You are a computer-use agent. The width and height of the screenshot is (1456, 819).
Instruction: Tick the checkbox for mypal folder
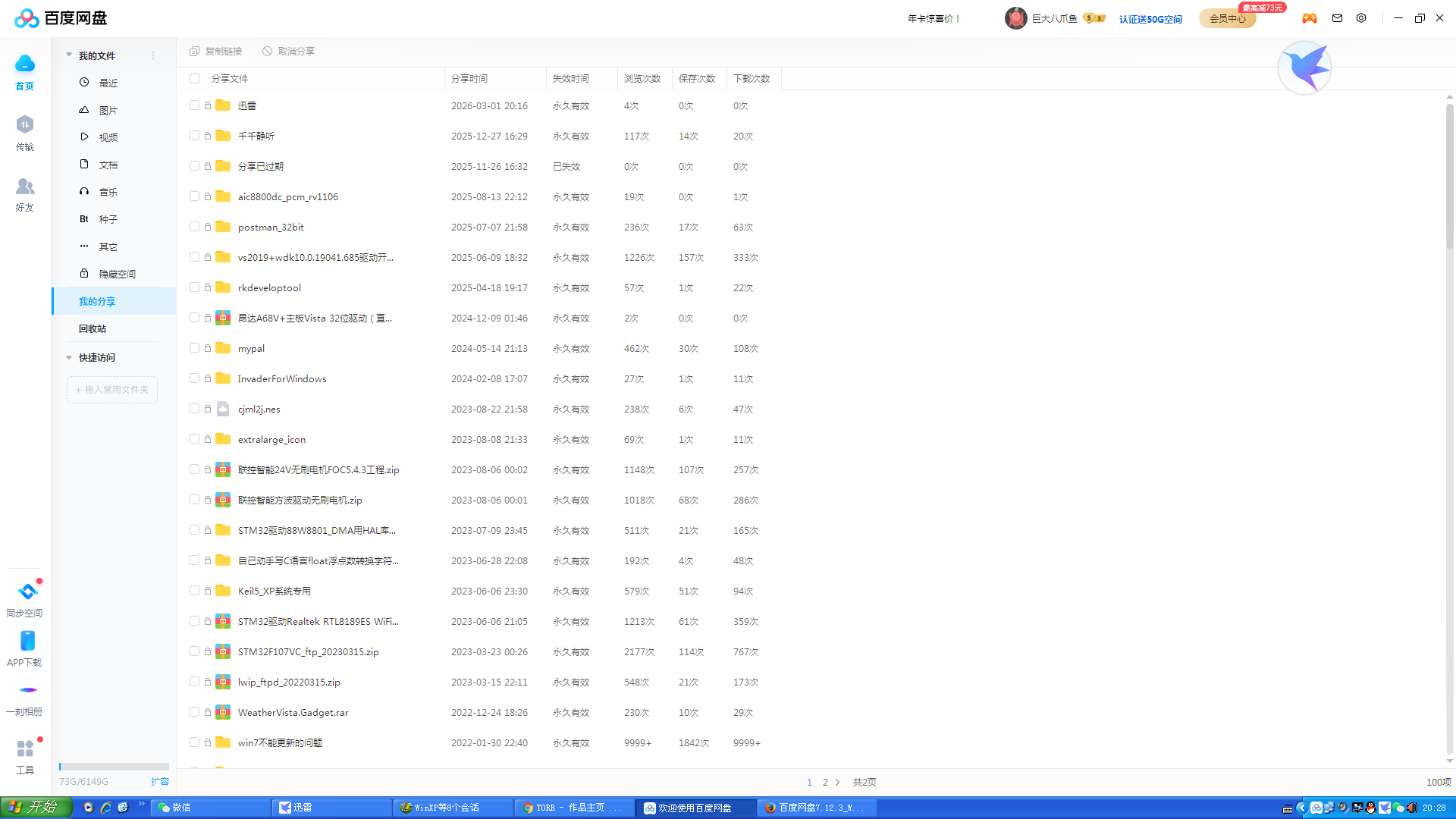tap(195, 348)
